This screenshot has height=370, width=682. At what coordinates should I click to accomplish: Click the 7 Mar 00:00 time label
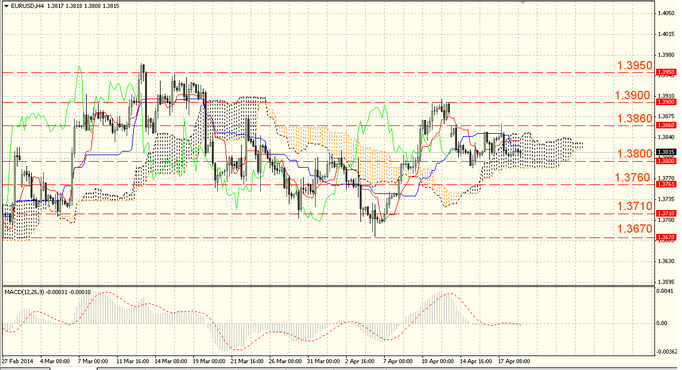tap(93, 361)
